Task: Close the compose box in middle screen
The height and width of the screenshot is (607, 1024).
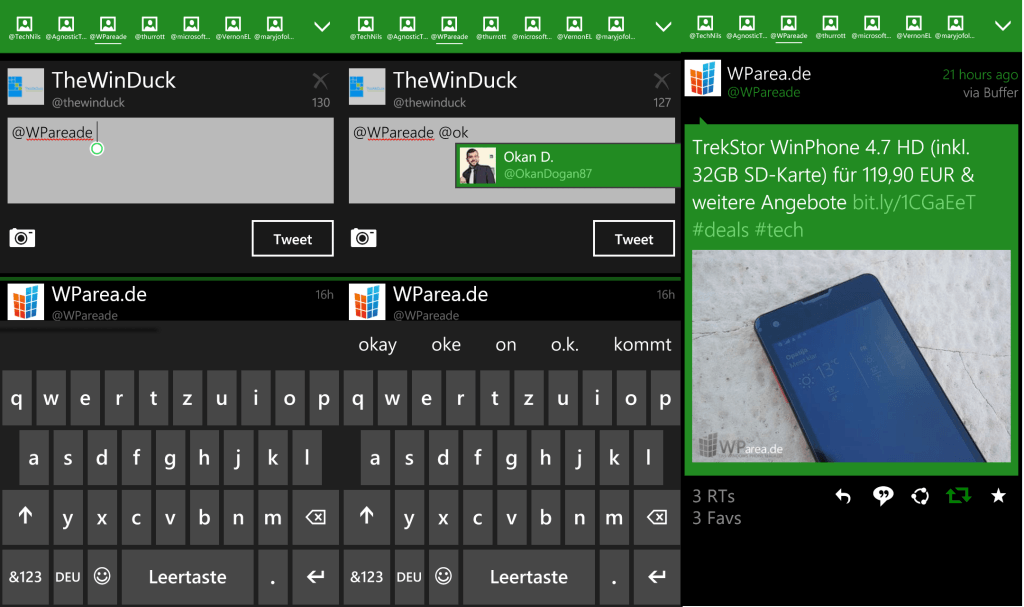Action: click(662, 81)
